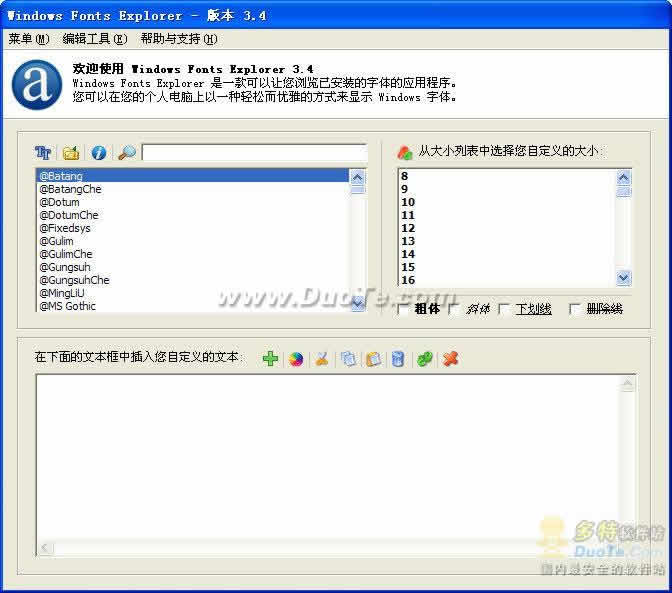672x593 pixels.
Task: Select the @BatangChe font
Action: (x=192, y=189)
